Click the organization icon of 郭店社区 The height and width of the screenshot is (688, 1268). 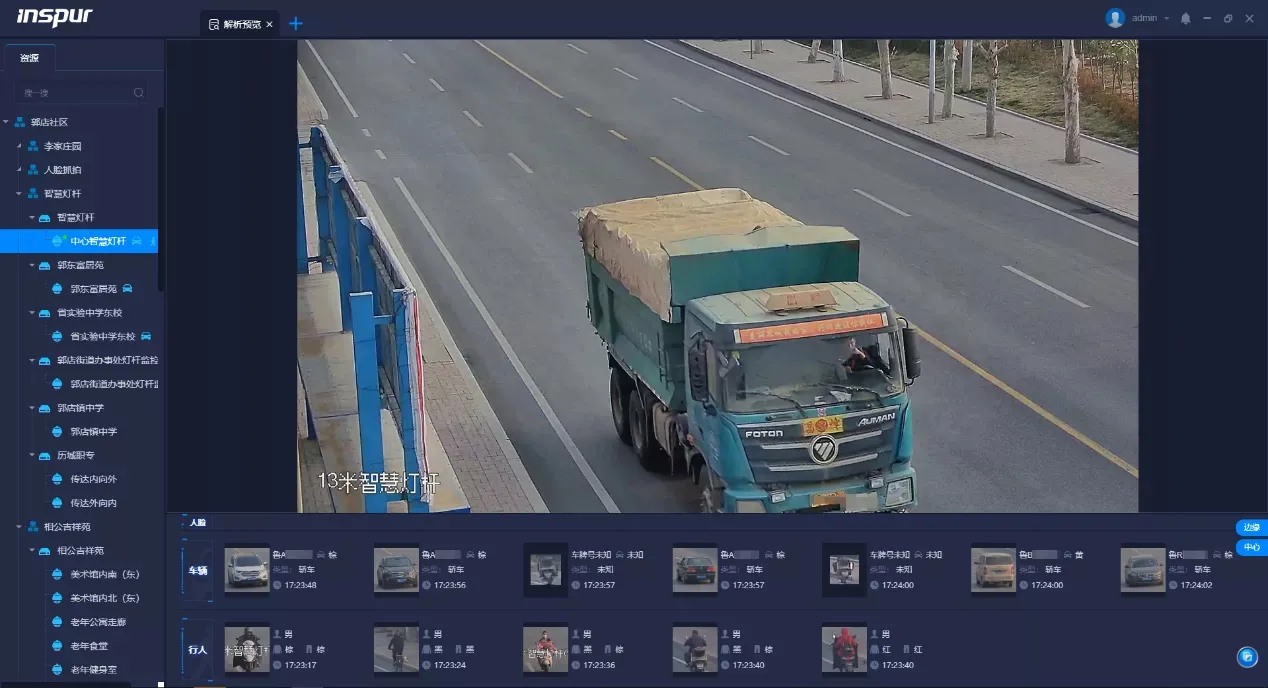click(x=20, y=122)
